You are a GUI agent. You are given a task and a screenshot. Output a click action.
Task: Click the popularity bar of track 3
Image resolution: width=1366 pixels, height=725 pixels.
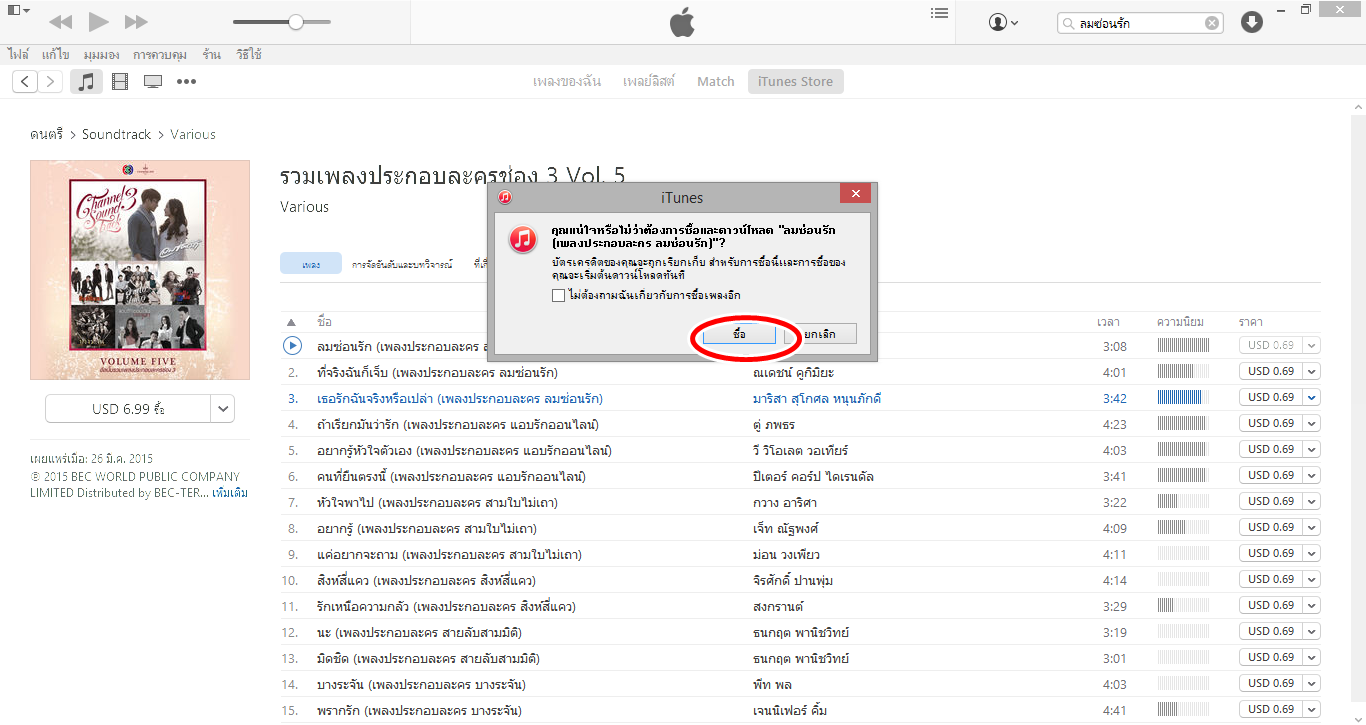pos(1182,397)
